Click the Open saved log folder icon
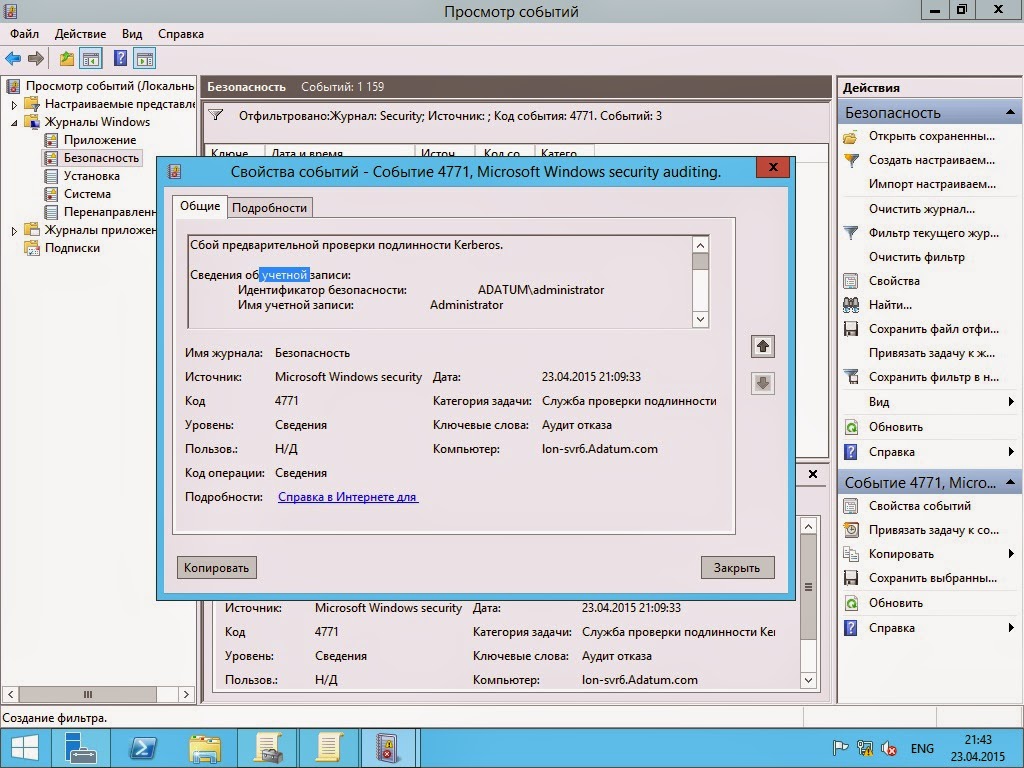Viewport: 1024px width, 768px height. 850,136
